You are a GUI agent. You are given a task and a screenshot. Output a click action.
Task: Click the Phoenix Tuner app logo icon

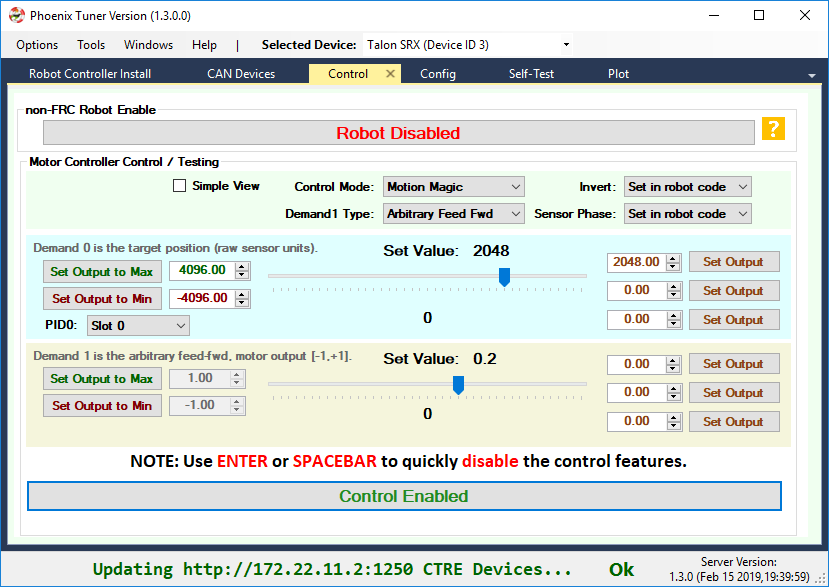17,15
